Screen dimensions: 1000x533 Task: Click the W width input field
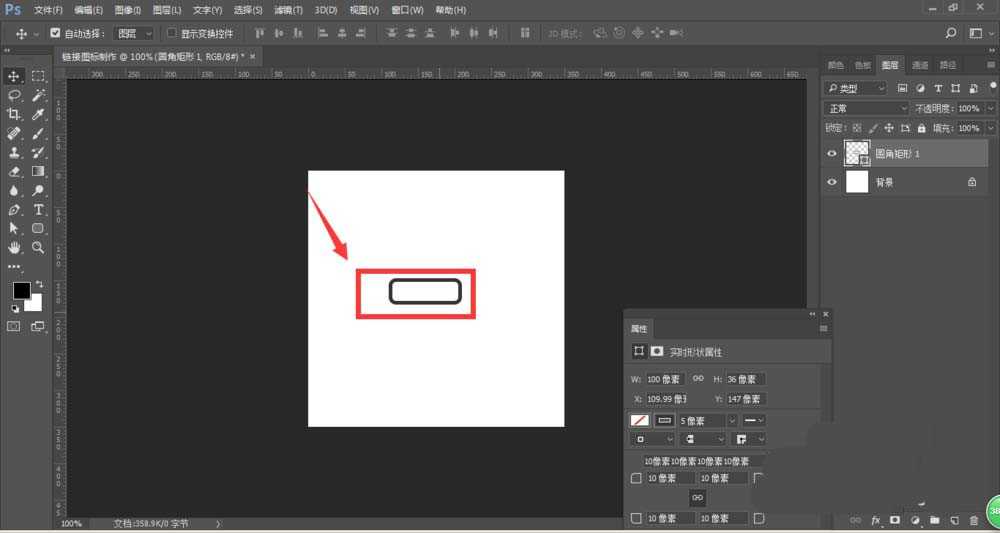663,379
